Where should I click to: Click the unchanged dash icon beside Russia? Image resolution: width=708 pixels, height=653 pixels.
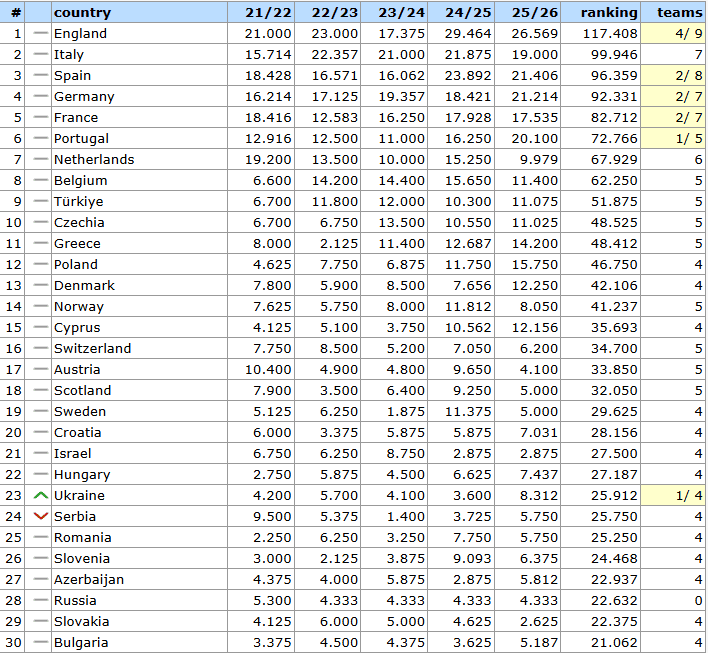(40, 601)
